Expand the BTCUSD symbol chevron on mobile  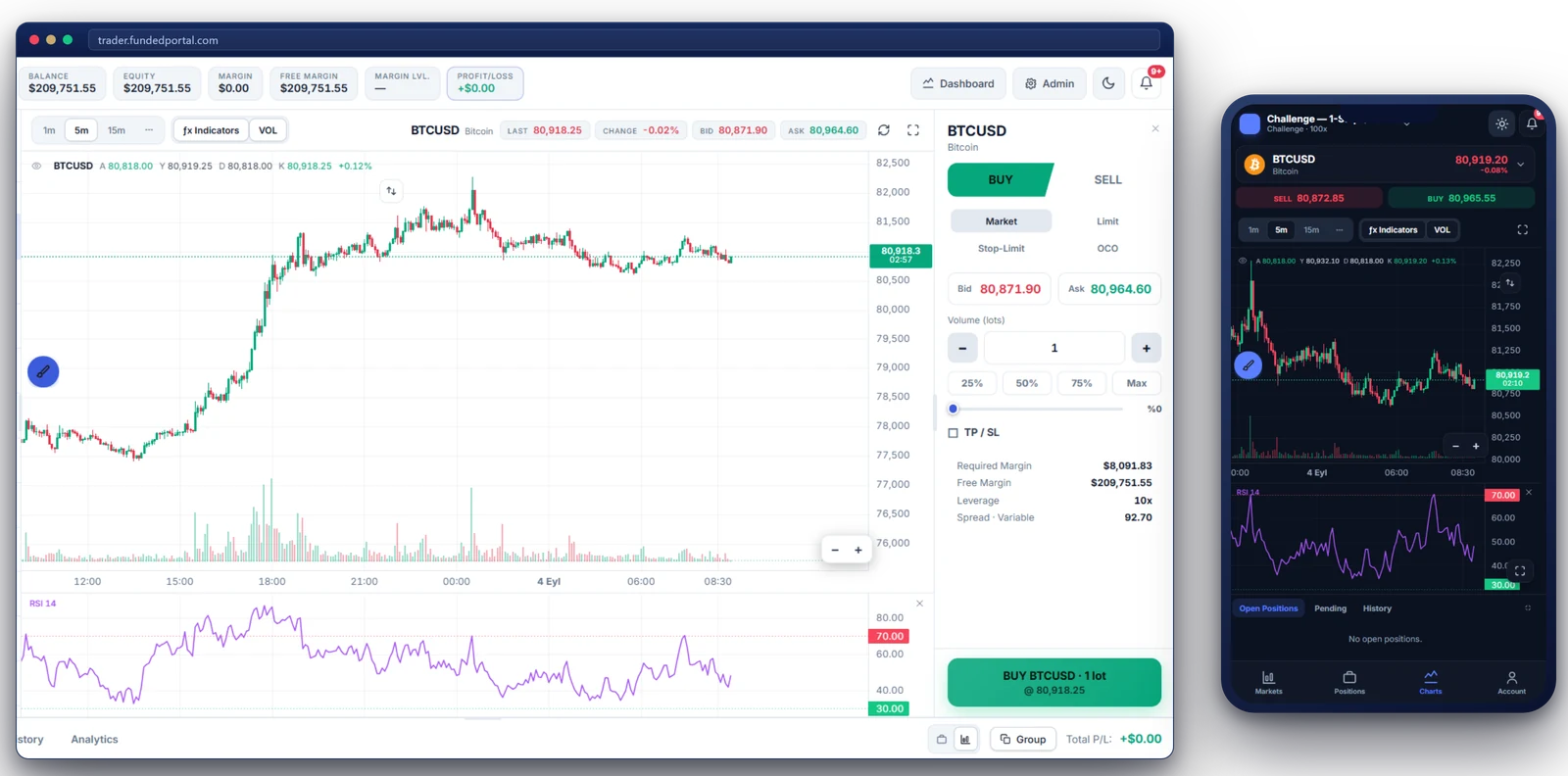click(x=1521, y=165)
